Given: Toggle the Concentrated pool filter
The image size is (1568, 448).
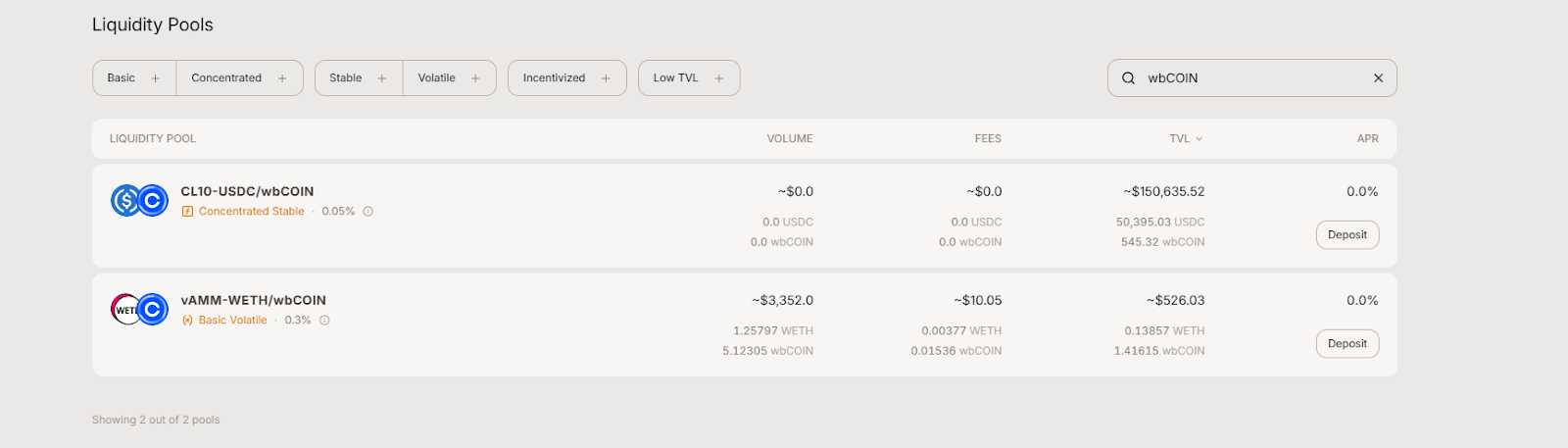Looking at the screenshot, I should (x=239, y=78).
